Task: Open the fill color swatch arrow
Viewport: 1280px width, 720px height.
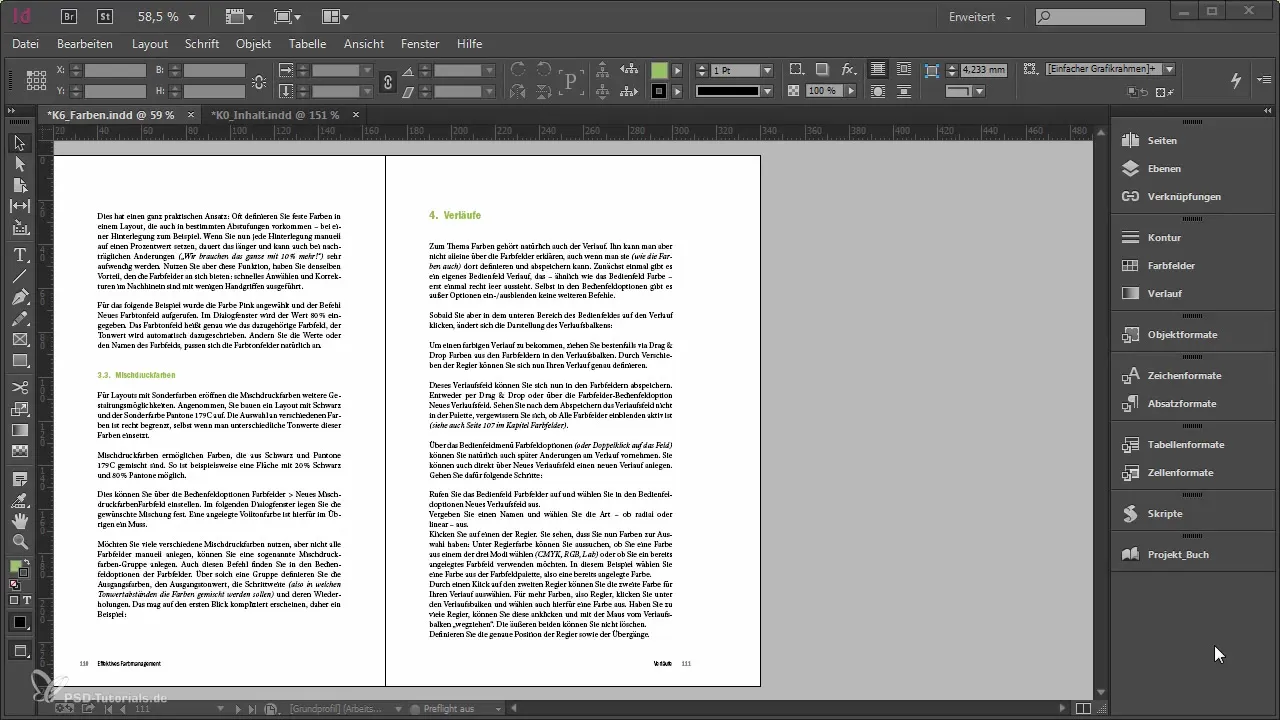Action: tap(677, 71)
